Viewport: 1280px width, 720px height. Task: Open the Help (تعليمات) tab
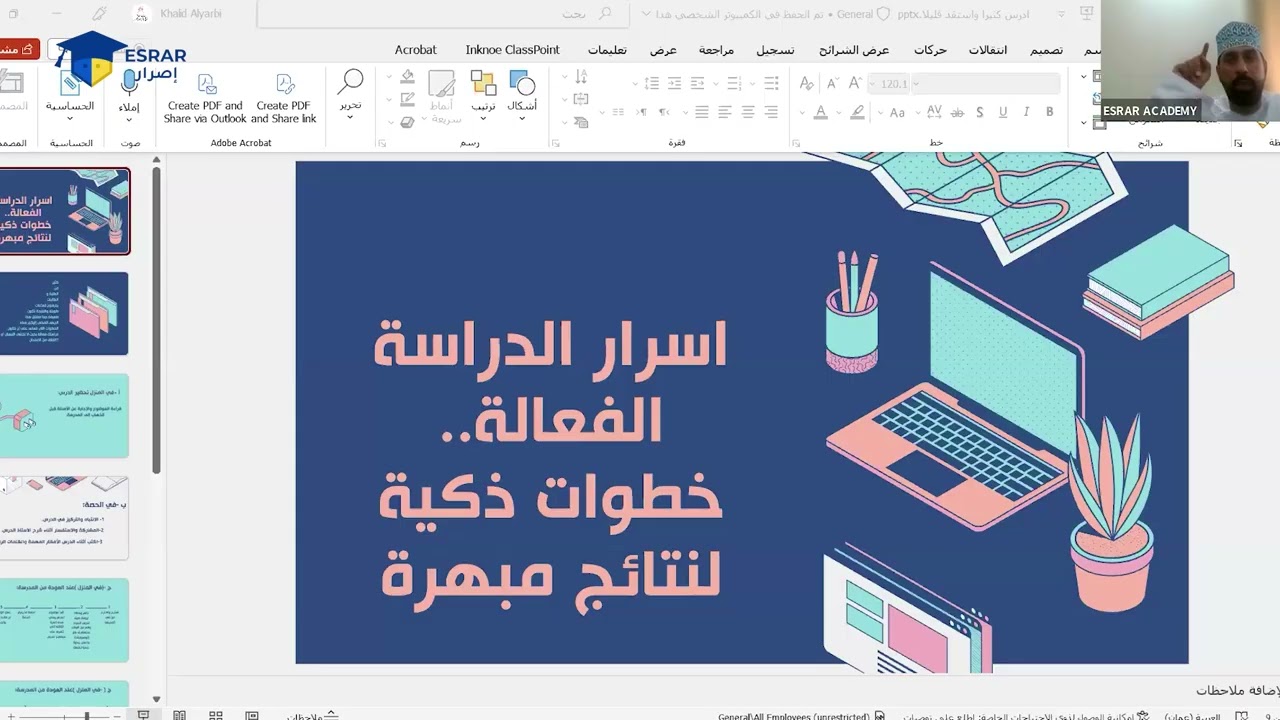pos(607,50)
